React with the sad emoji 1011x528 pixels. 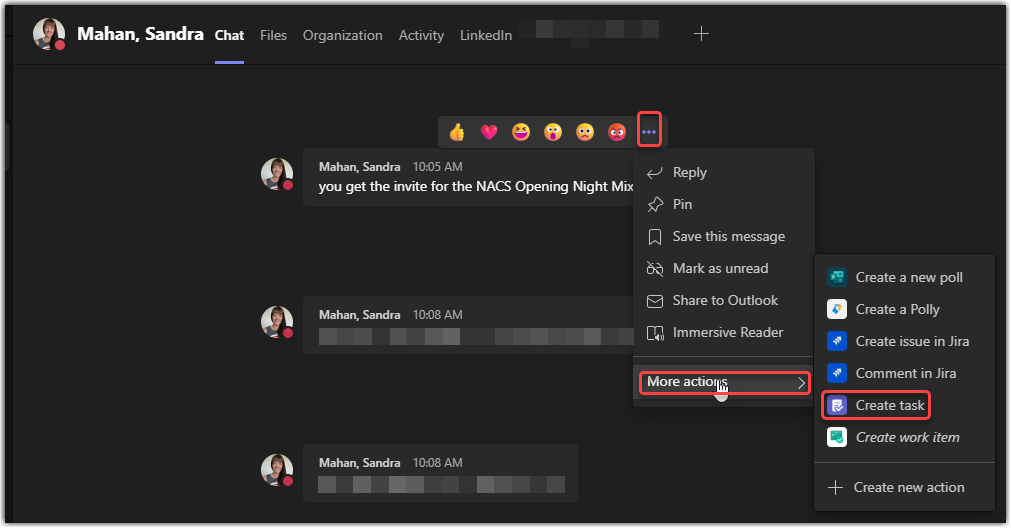[x=585, y=132]
